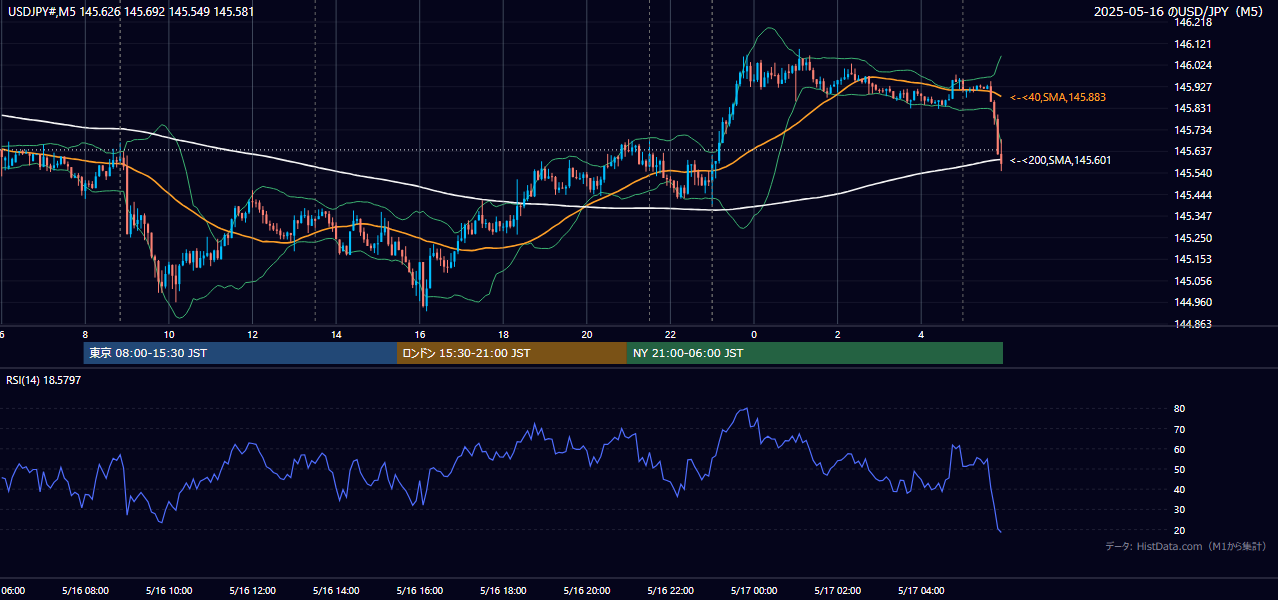The image size is (1278, 600).
Task: Click date axis label 5/16 08:00
Action: pos(85,590)
